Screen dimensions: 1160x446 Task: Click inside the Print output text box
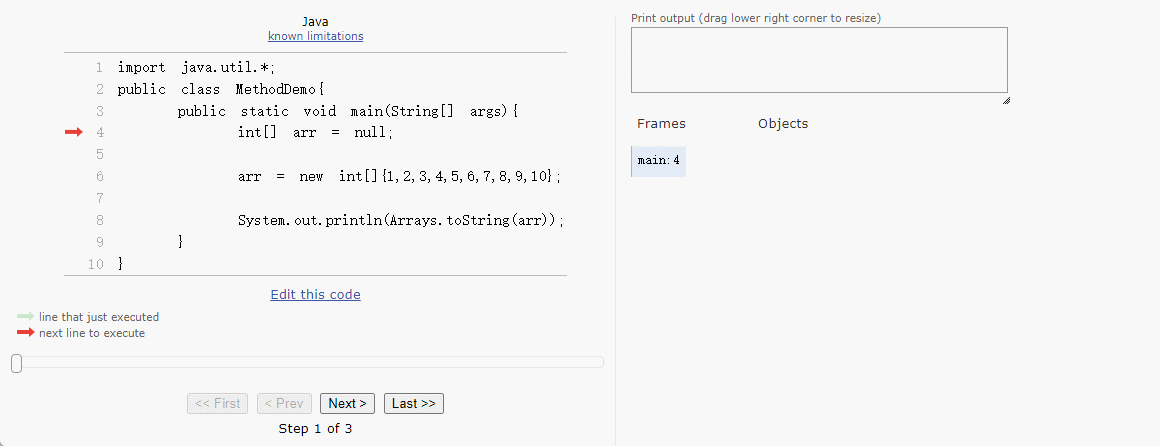point(818,60)
